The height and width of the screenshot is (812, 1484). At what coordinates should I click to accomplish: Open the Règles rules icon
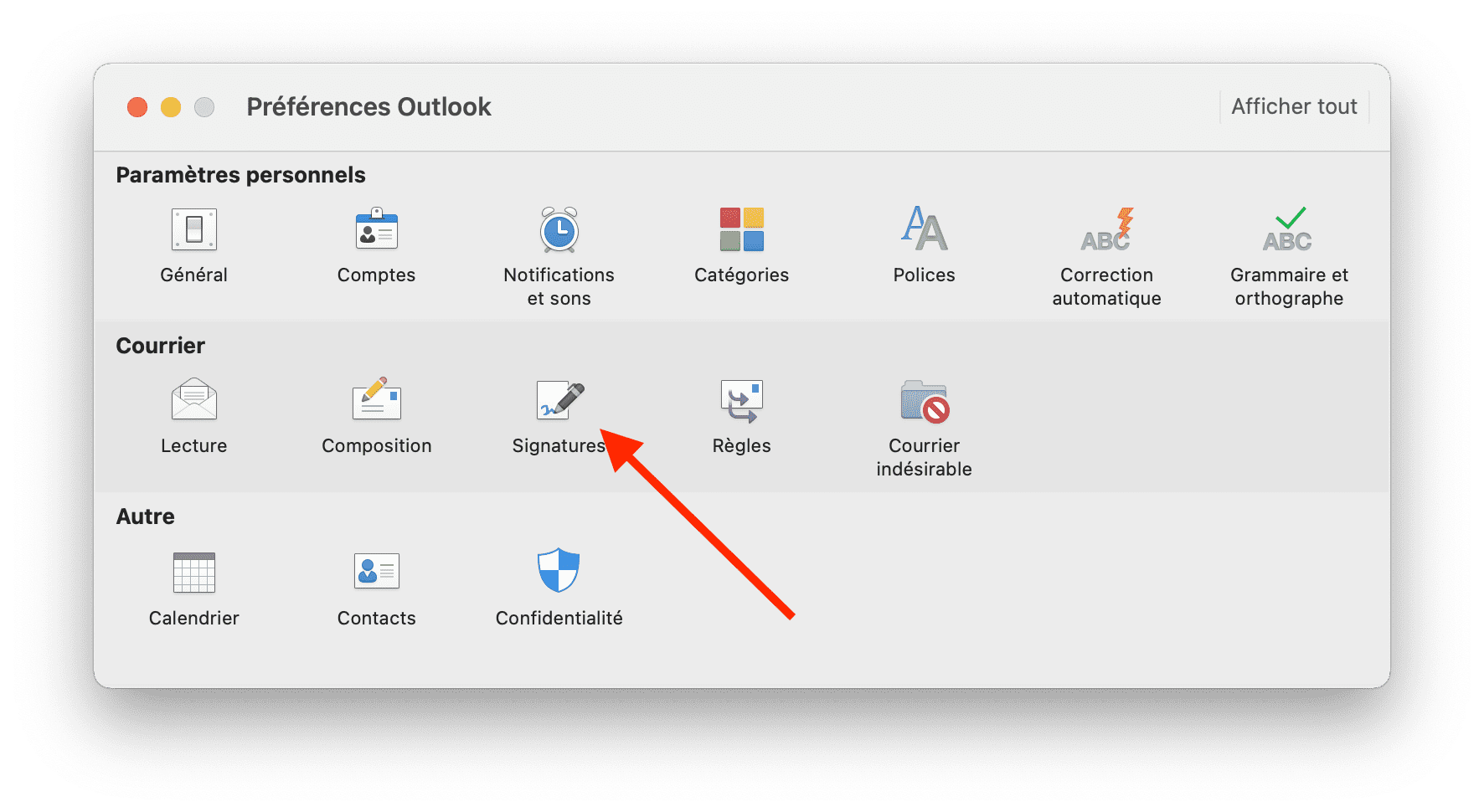[741, 400]
